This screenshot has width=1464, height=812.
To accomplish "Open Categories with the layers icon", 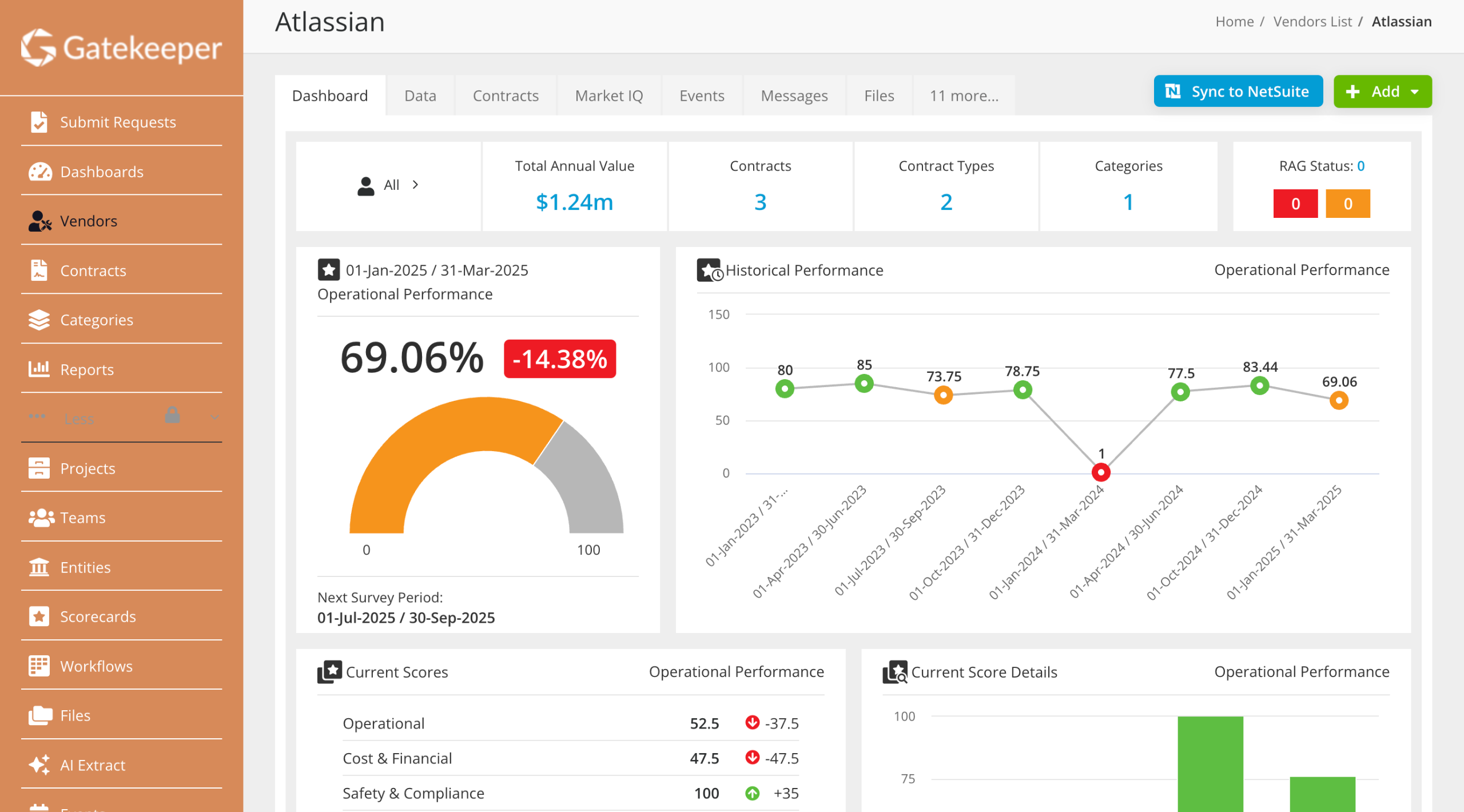I will coord(39,320).
